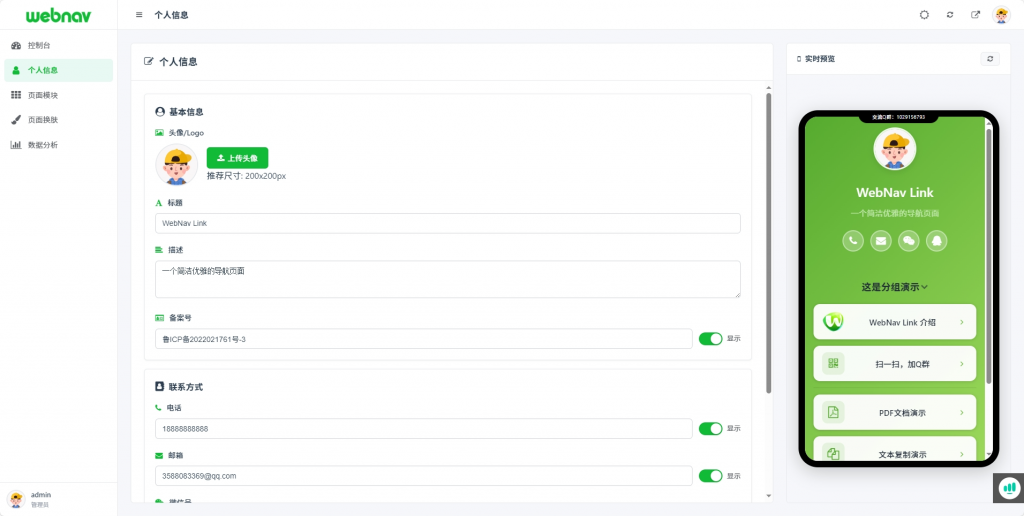Click the WeChat icon in mobile preview
The width and height of the screenshot is (1024, 516).
(x=909, y=240)
